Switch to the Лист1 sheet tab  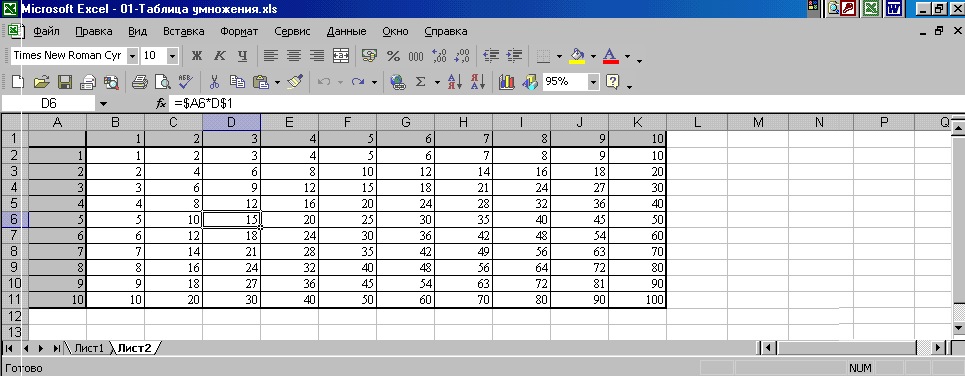[x=89, y=348]
